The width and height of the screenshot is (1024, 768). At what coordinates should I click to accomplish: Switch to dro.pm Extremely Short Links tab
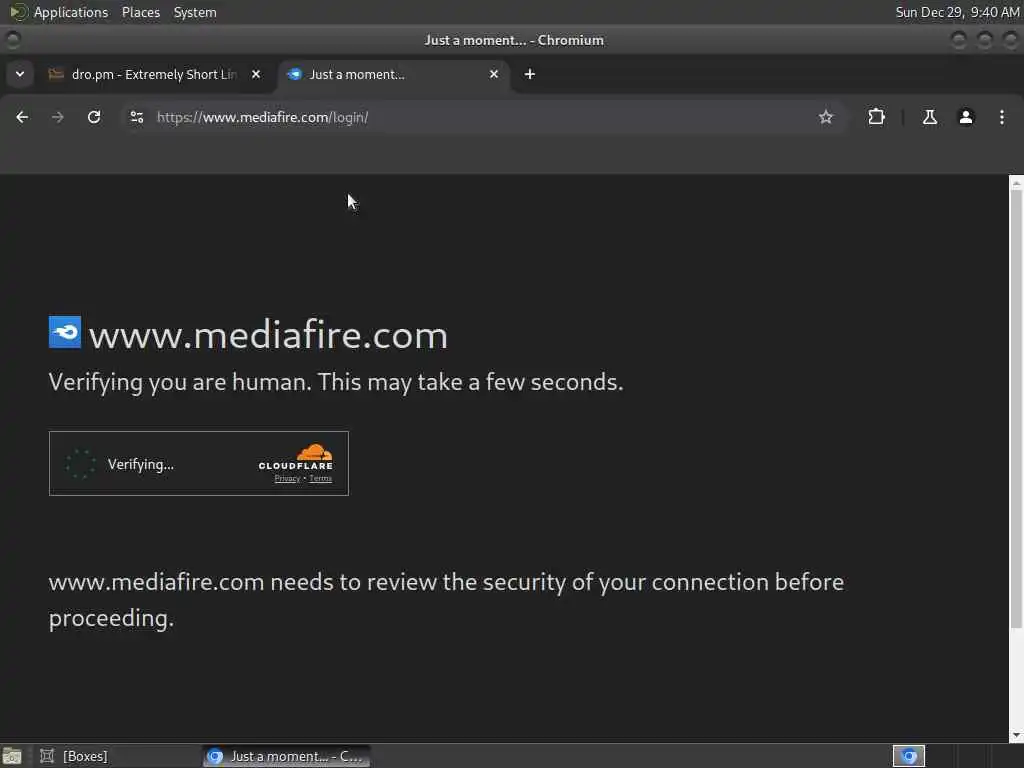pos(154,74)
